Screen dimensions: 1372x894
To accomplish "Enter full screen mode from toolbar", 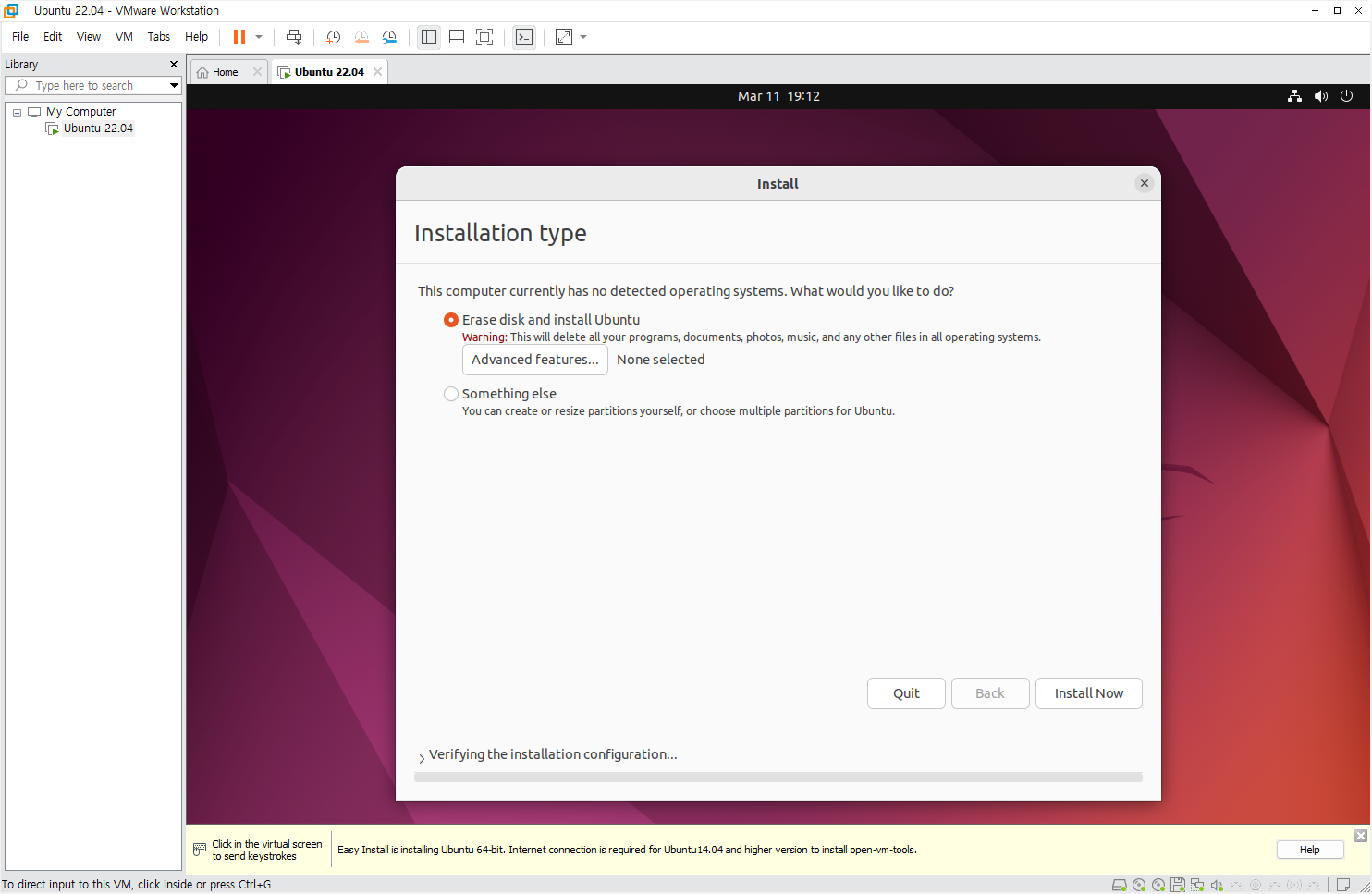I will [x=484, y=37].
